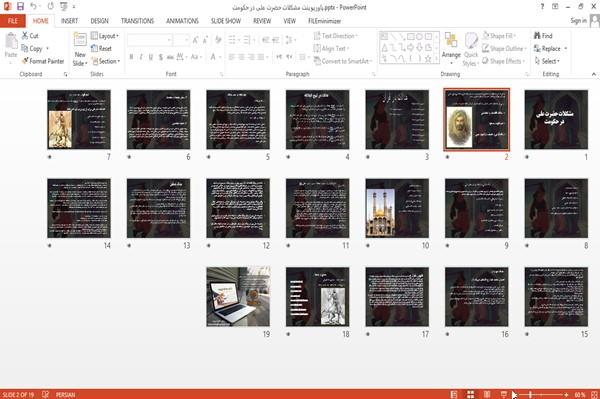
Task: Open the Clipboard dialog launcher
Action: pyautogui.click(x=65, y=75)
